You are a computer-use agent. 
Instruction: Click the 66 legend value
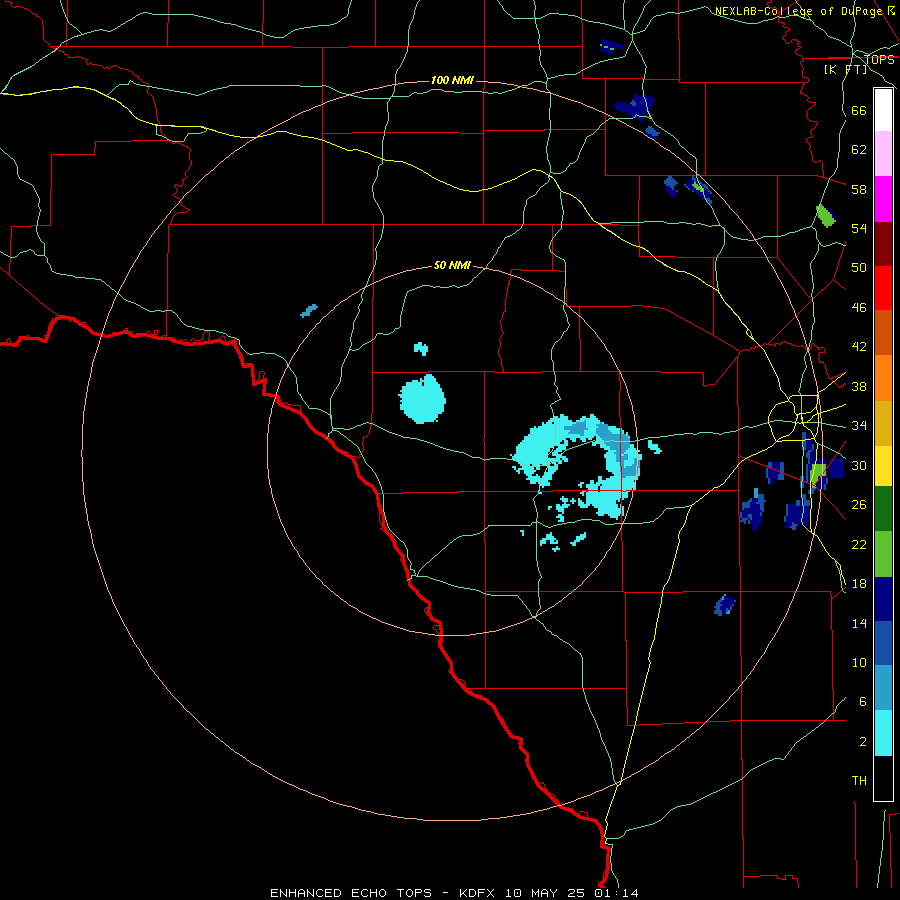(859, 110)
